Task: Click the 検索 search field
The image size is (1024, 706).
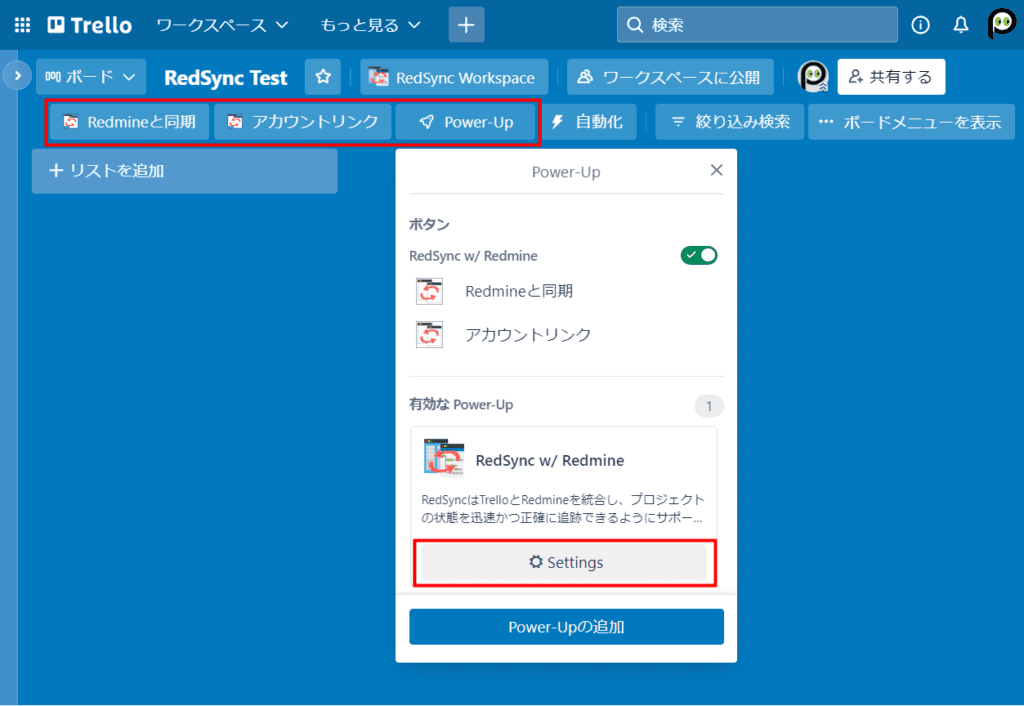Action: [757, 24]
